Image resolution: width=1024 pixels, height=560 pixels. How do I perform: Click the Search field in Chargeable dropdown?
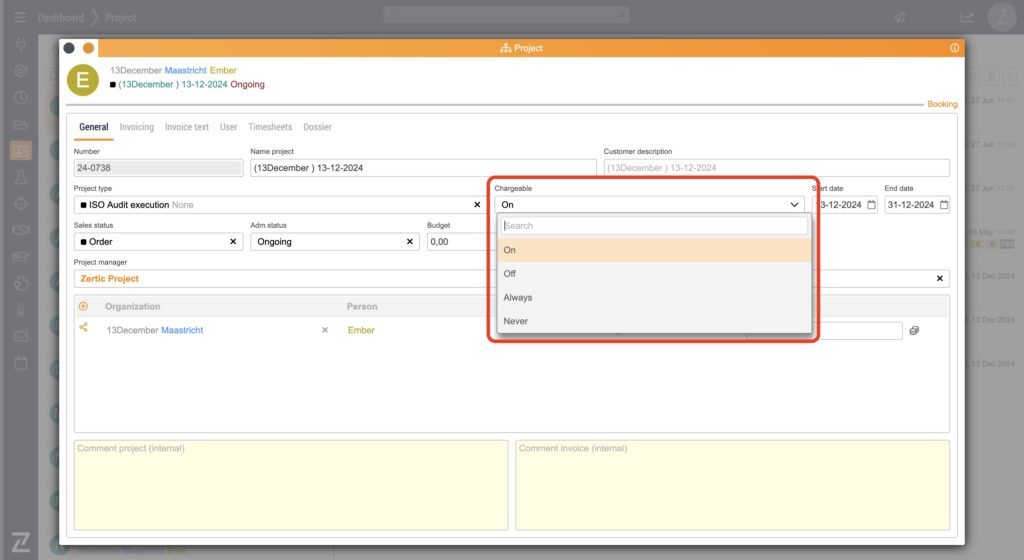coord(654,226)
